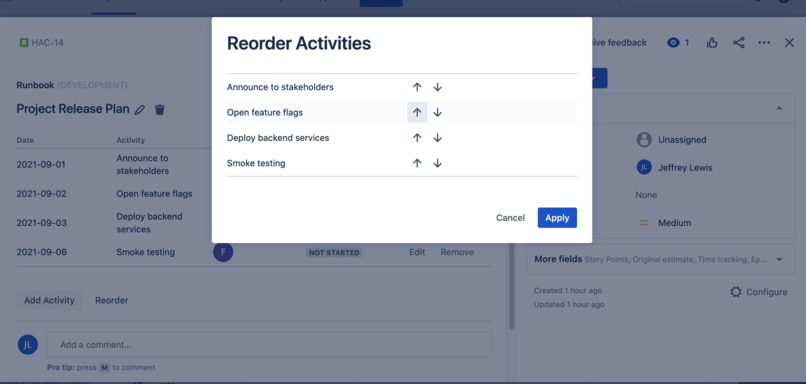Delete the Project Release Plan runbook

click(160, 109)
